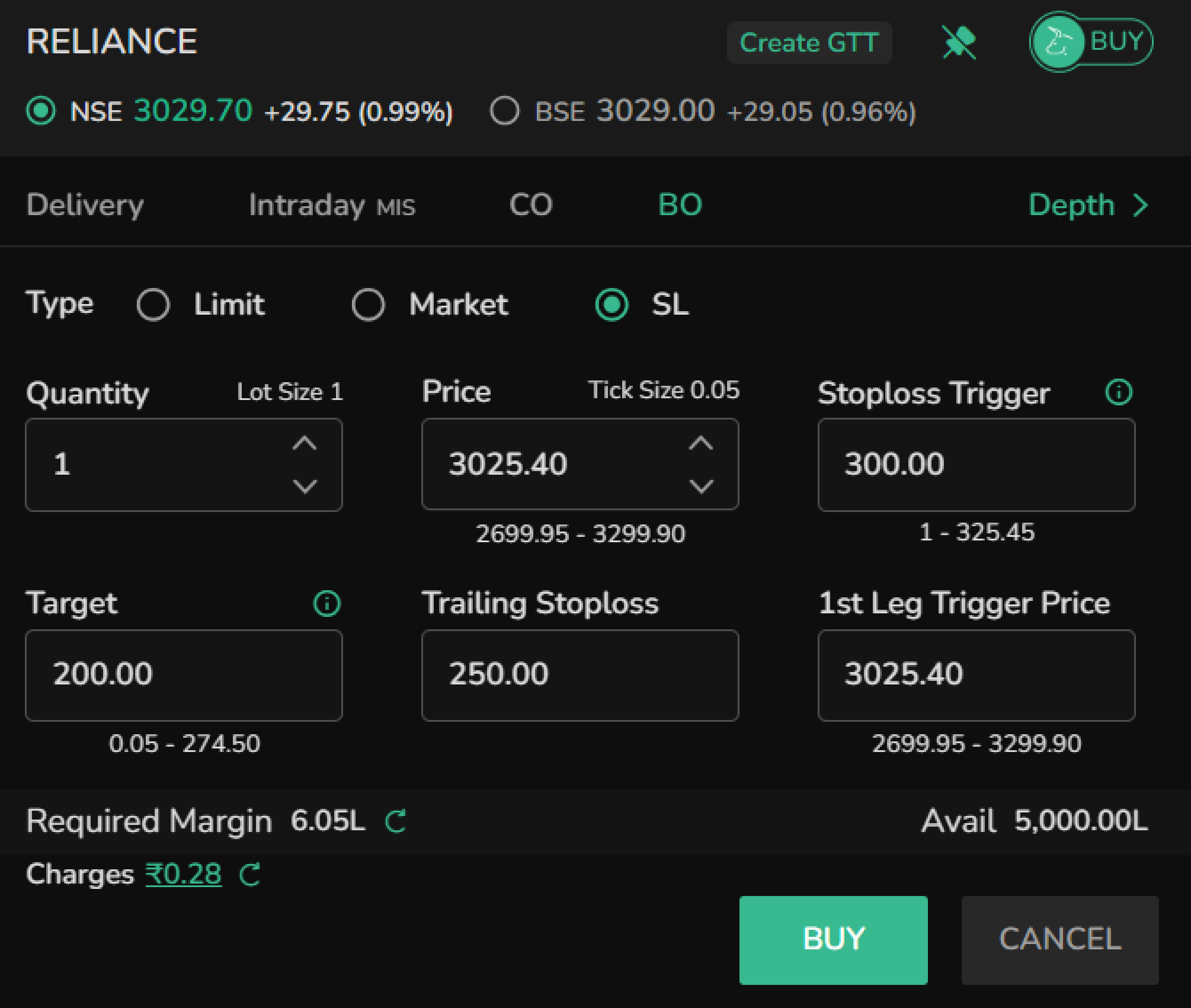
Task: Click the CANCEL button
Action: point(1059,940)
